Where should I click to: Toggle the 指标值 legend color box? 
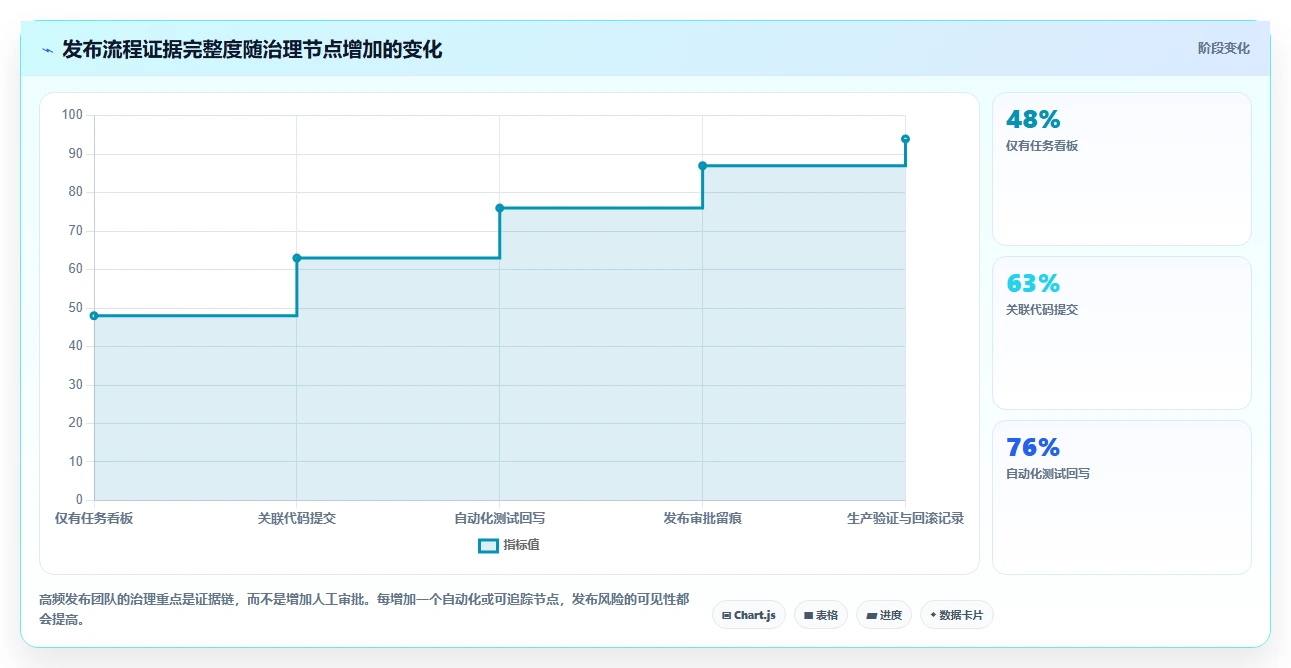coord(488,545)
